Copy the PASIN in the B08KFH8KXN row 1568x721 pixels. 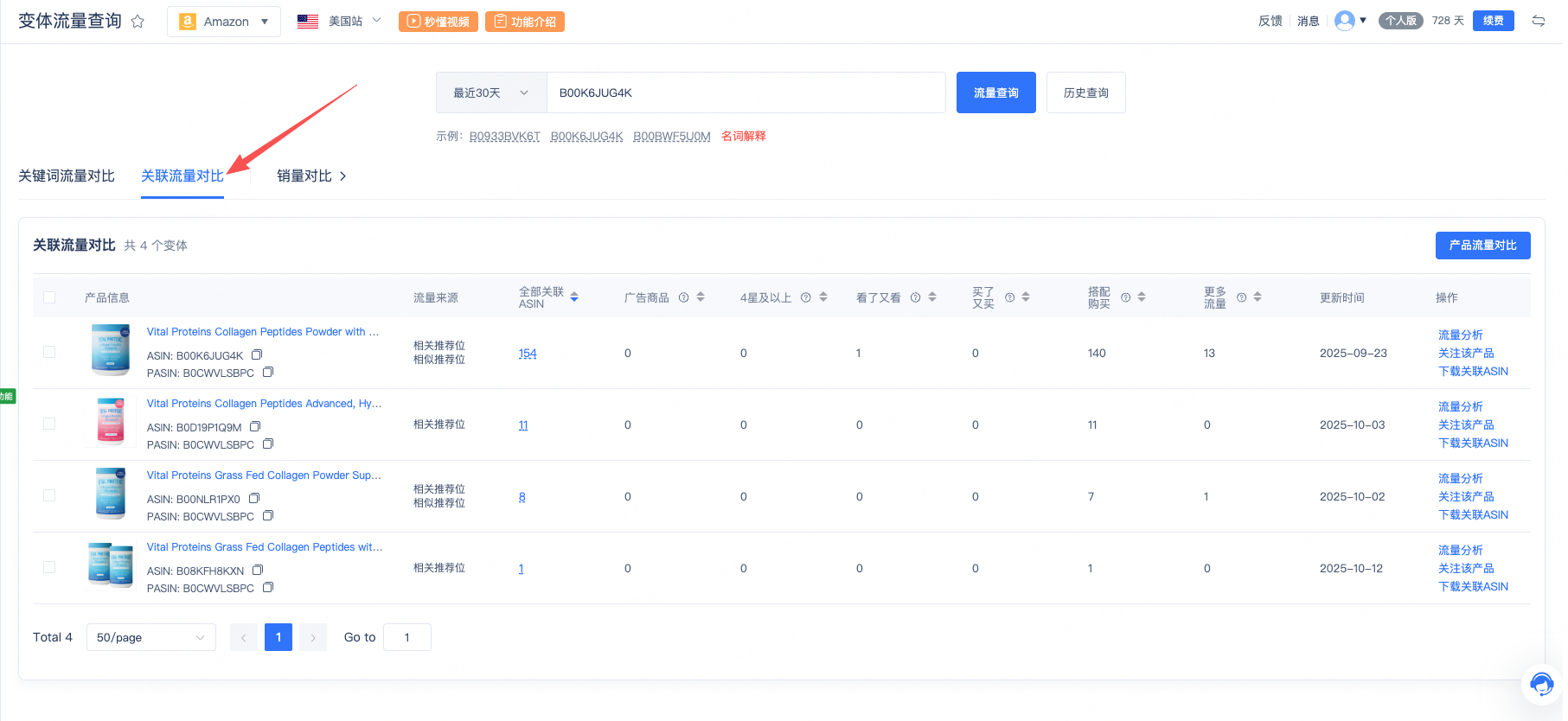click(268, 588)
